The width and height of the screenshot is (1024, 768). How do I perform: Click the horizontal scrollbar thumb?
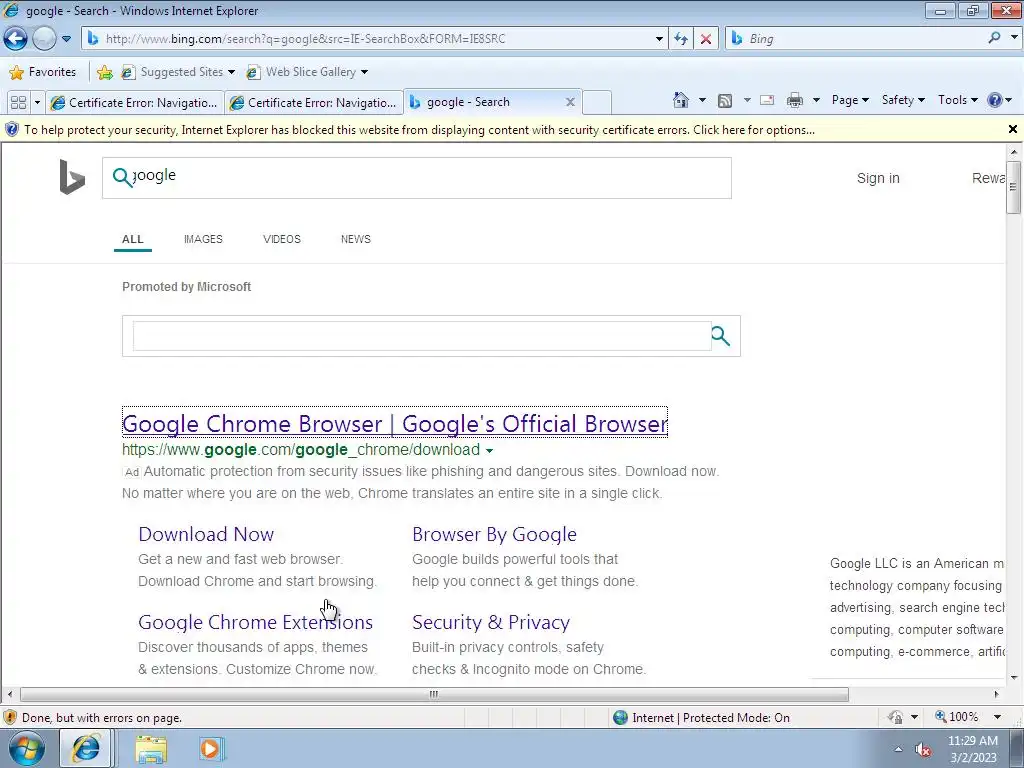pyautogui.click(x=434, y=694)
